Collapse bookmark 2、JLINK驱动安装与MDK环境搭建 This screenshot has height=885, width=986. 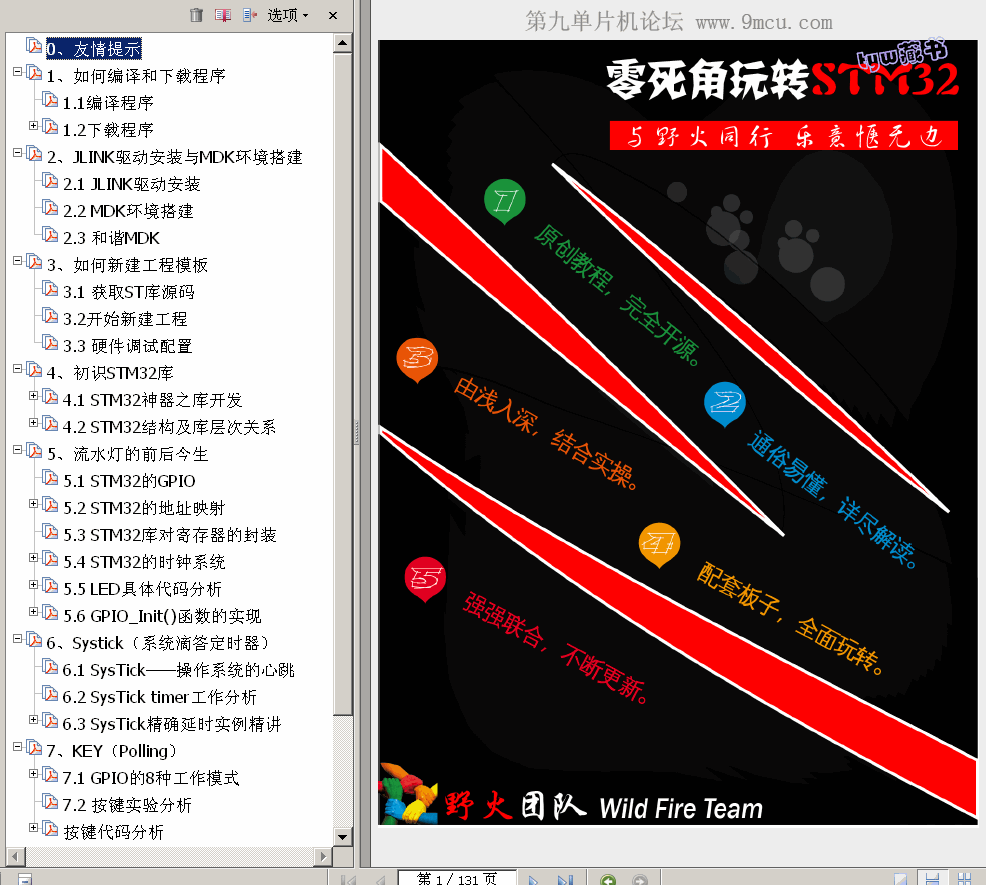[x=18, y=153]
